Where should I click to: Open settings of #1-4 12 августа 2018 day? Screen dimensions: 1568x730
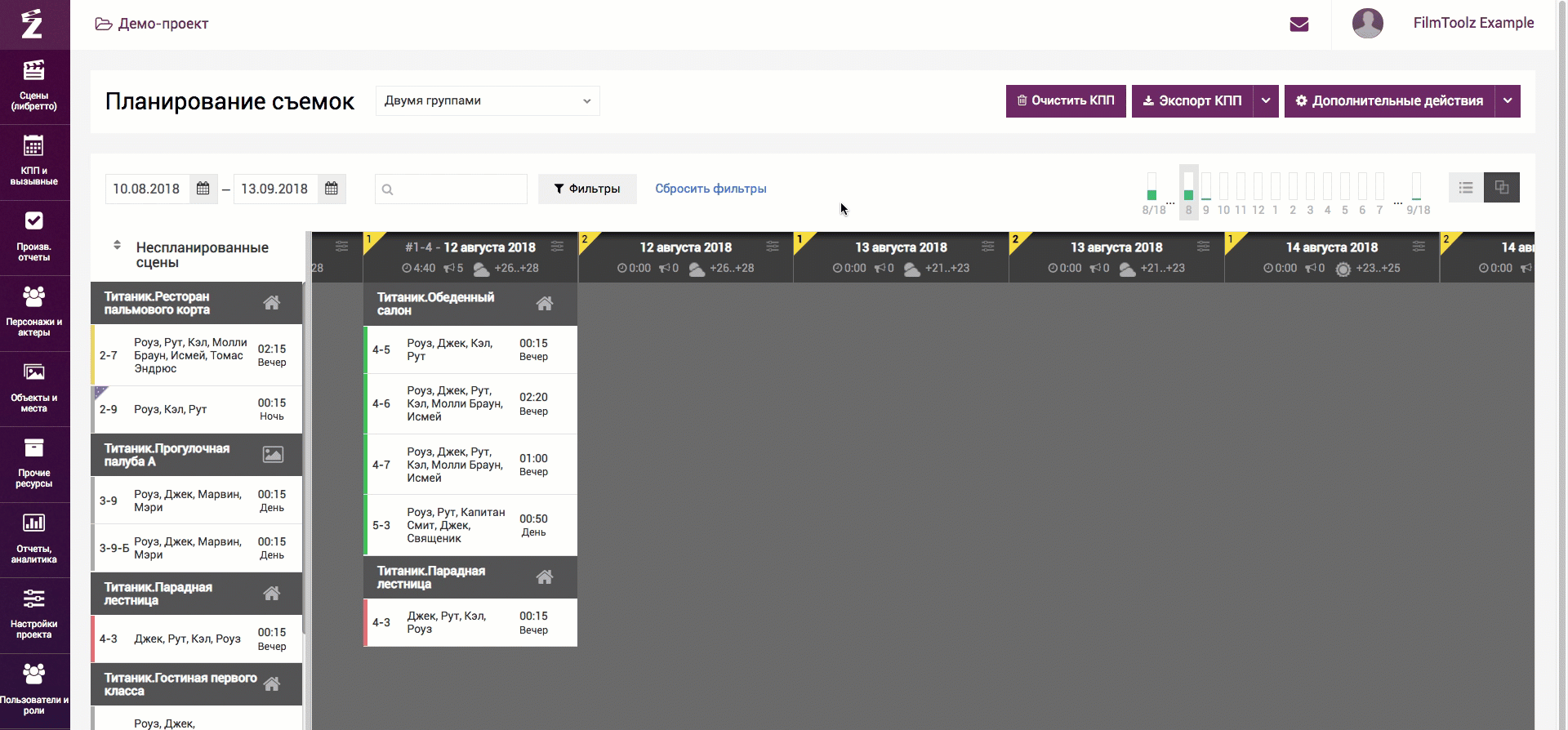pyautogui.click(x=557, y=247)
